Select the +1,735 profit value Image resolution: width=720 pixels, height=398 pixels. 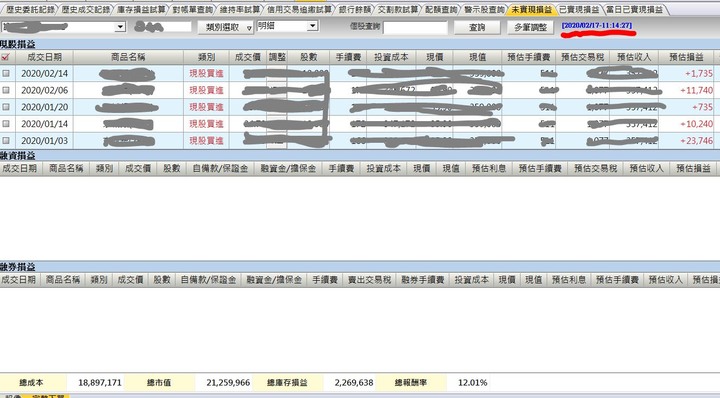point(698,73)
